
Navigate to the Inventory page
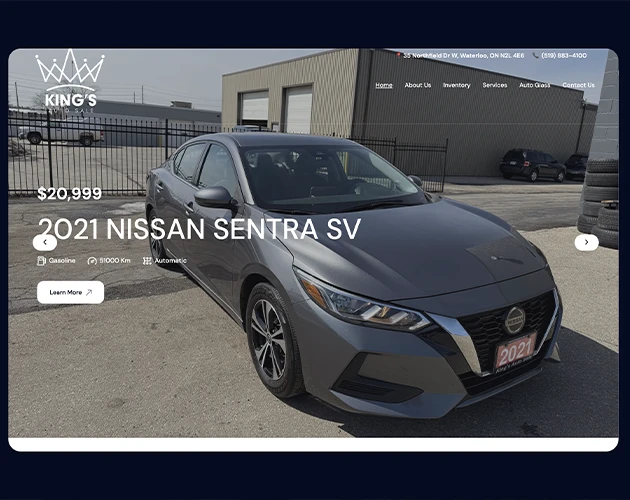[x=456, y=85]
